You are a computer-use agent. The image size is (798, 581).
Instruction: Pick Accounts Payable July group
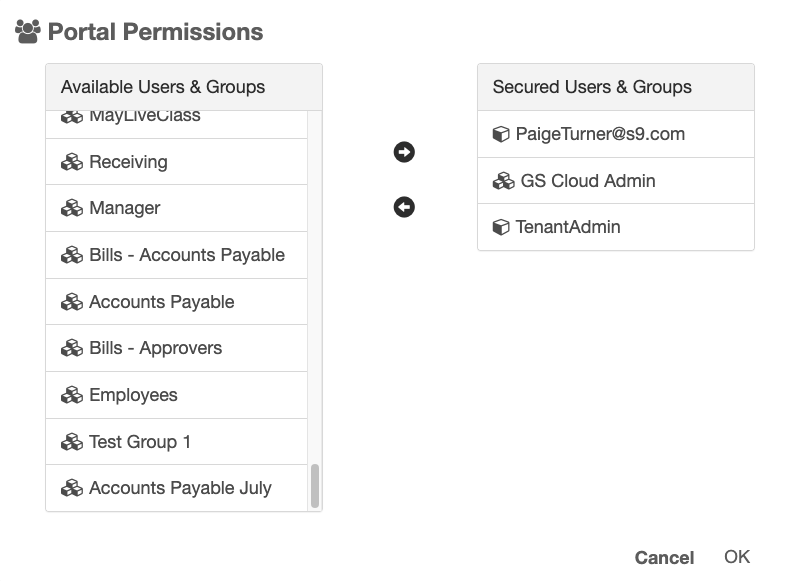(180, 488)
